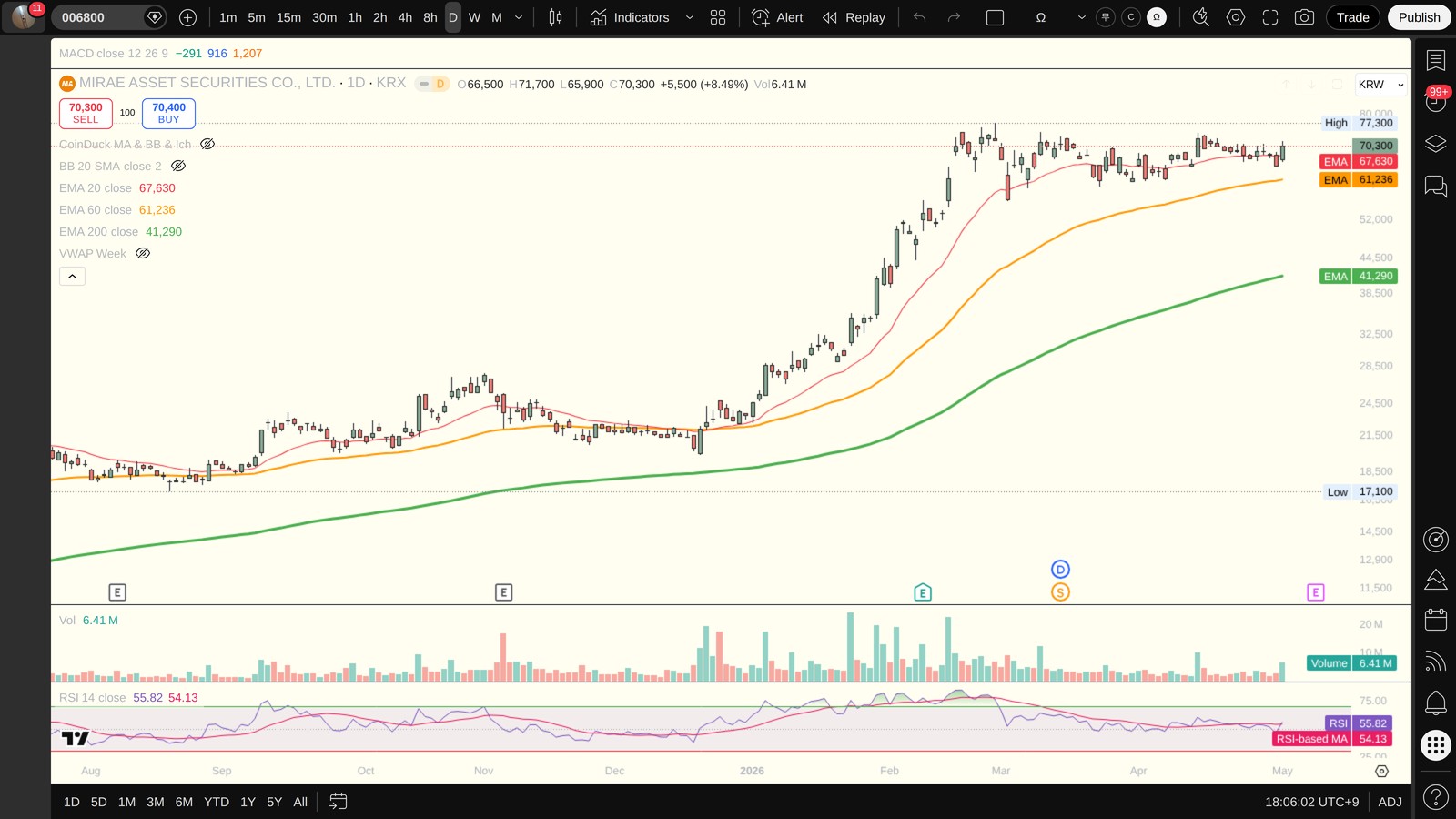Screen dimensions: 1456x819
Task: Click the purple E future earnings marker
Action: click(x=1316, y=592)
